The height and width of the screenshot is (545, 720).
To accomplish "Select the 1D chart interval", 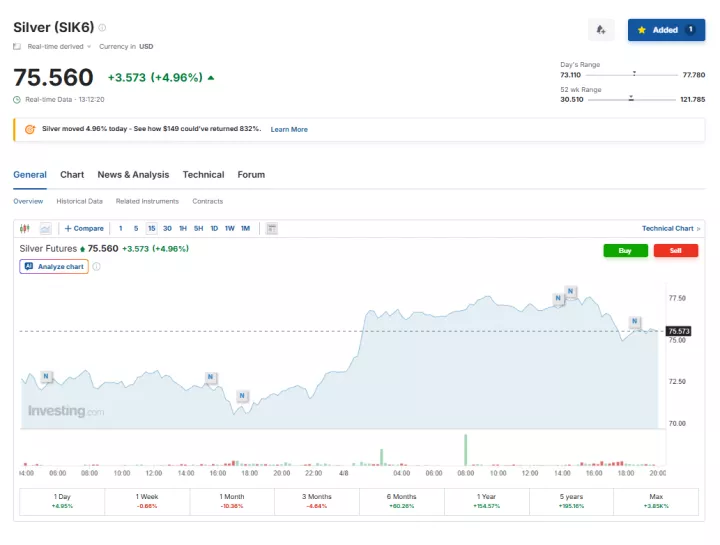I will [x=214, y=228].
